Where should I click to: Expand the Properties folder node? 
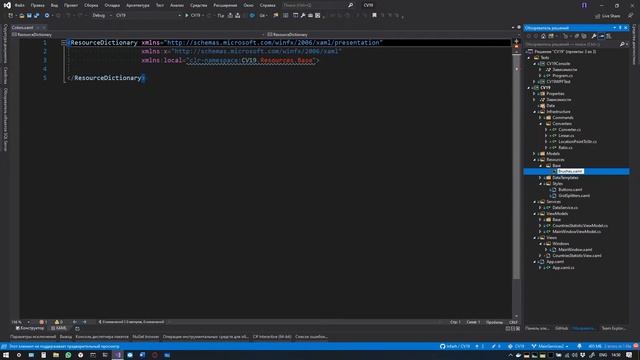[x=535, y=93]
